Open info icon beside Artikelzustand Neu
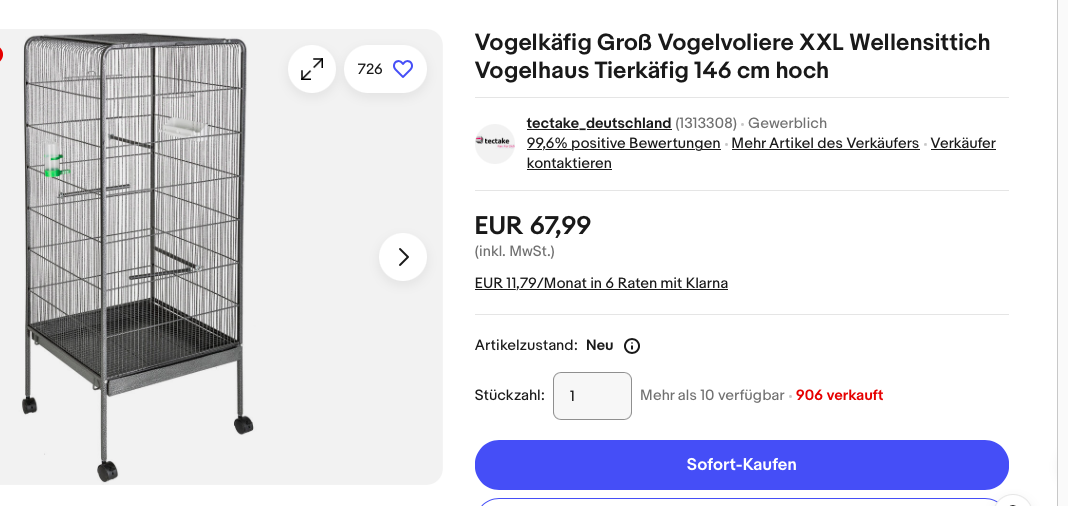This screenshot has width=1068, height=506. click(632, 346)
